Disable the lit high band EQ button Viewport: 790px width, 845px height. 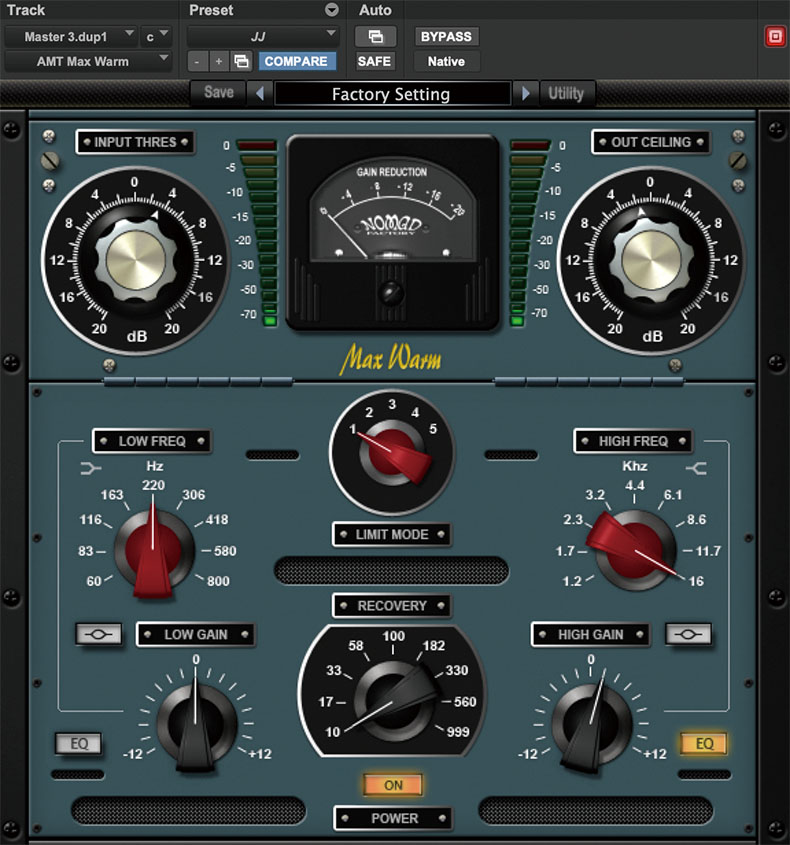click(704, 744)
